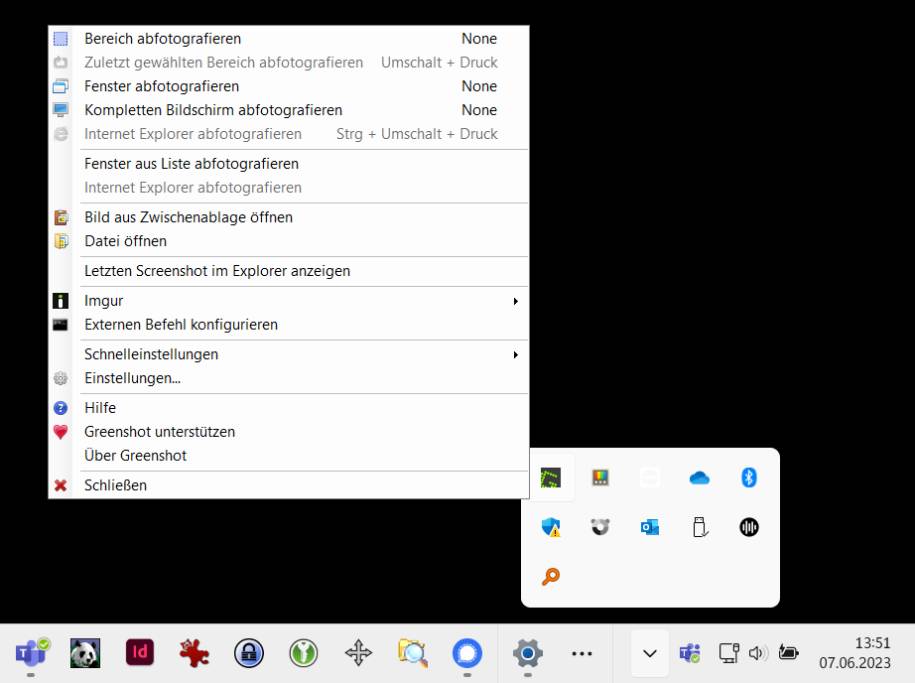The height and width of the screenshot is (683, 915).
Task: Collapse the hidden icons tray with the chevron
Action: click(649, 653)
